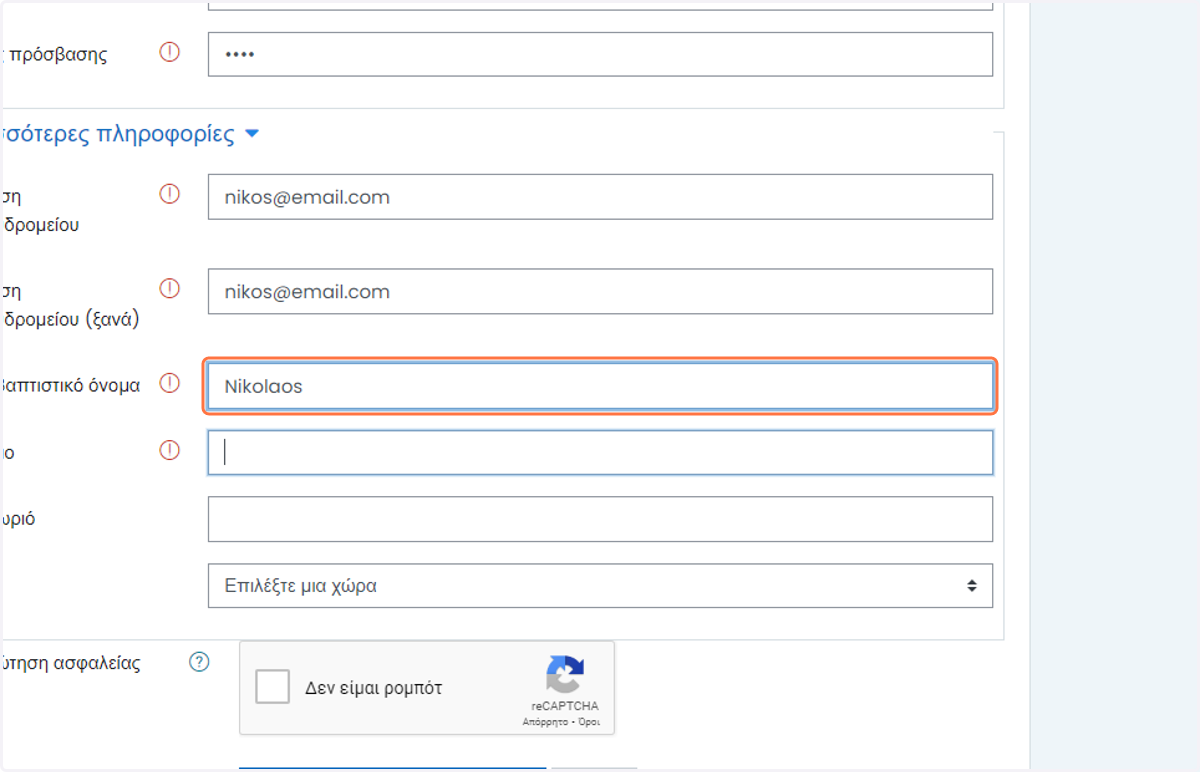Click the "απτιστικό όνομα" label text
Screen dimensions: 1200x772
tap(70, 385)
